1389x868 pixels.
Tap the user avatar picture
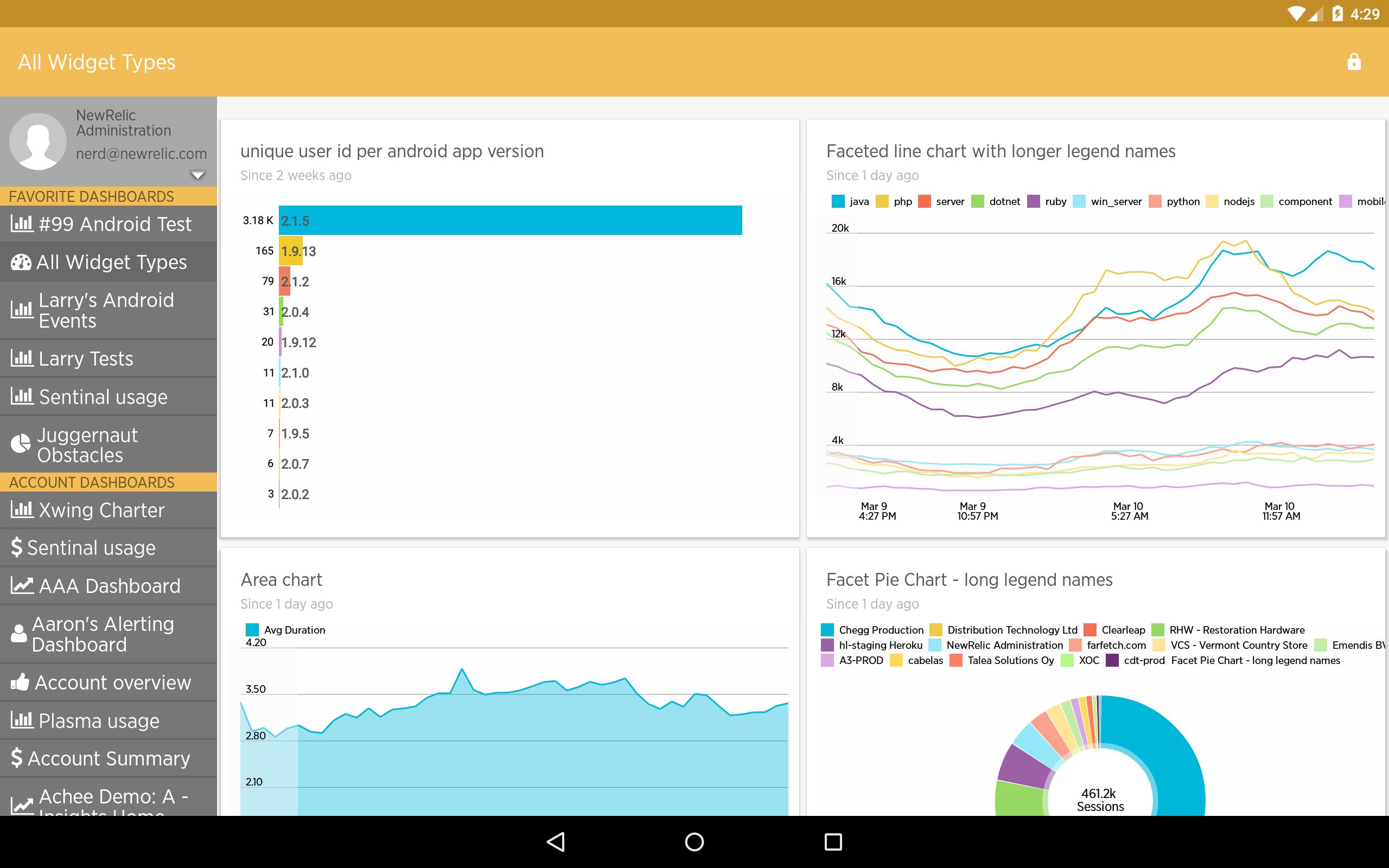pos(38,141)
